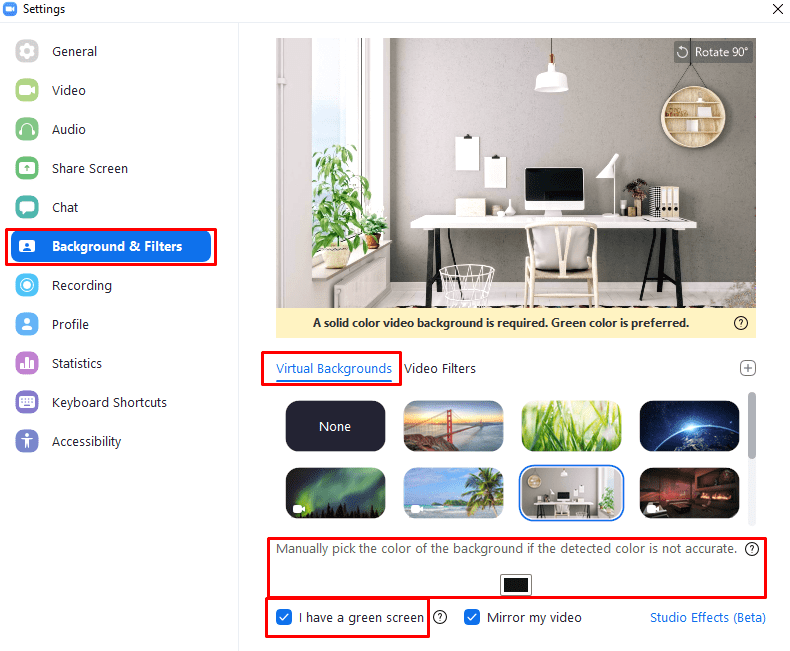Screen dimensions: 790x651
Task: Select the Audio headphone icon
Action: [27, 129]
